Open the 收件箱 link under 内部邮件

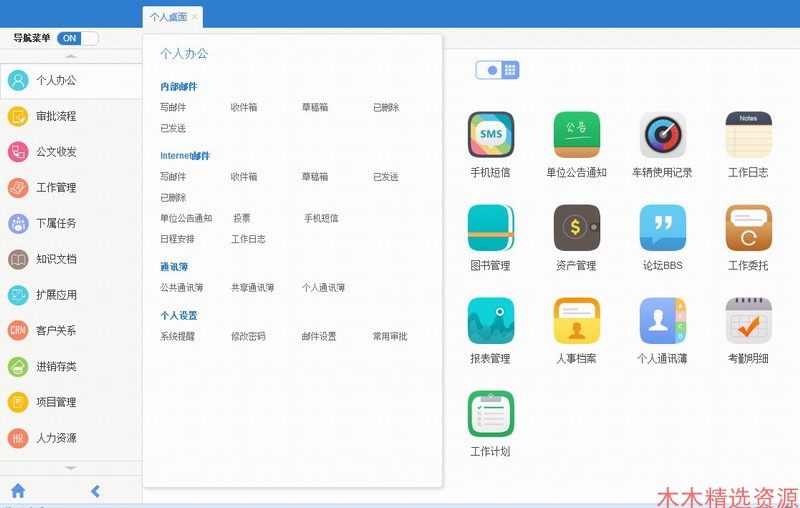pyautogui.click(x=244, y=107)
